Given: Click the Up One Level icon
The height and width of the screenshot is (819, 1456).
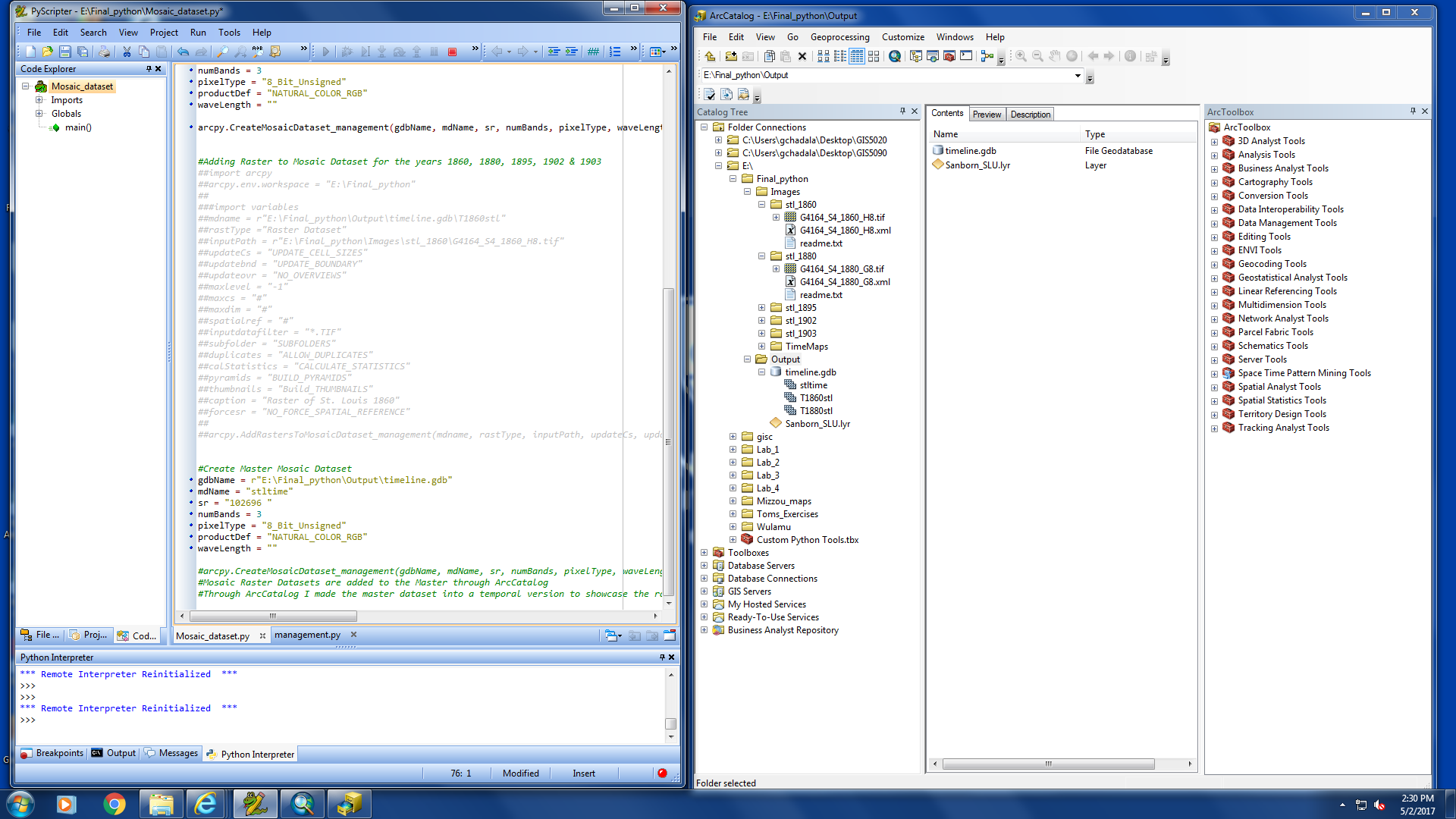Looking at the screenshot, I should pyautogui.click(x=710, y=56).
